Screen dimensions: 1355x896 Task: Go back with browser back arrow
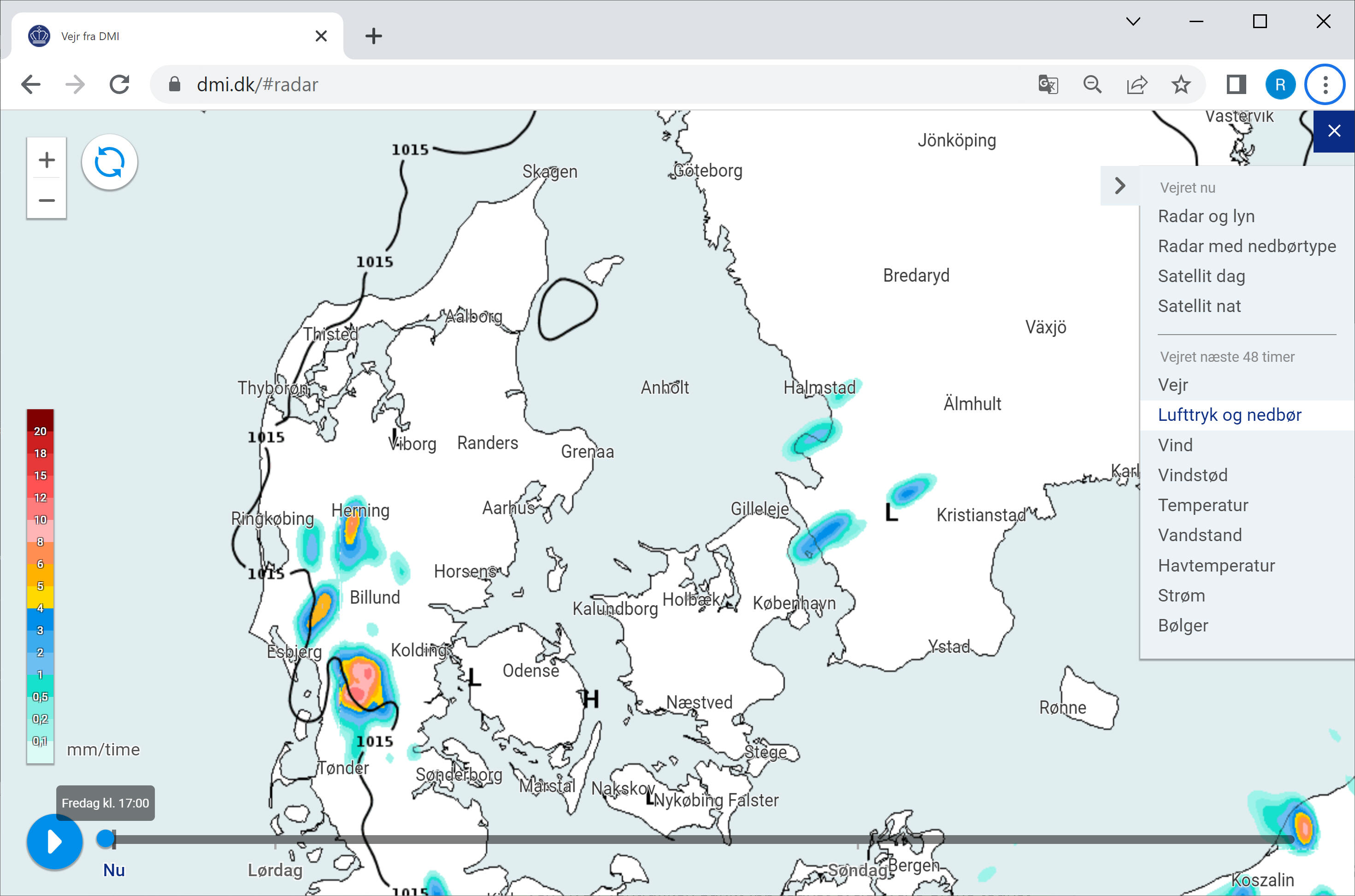(x=31, y=84)
